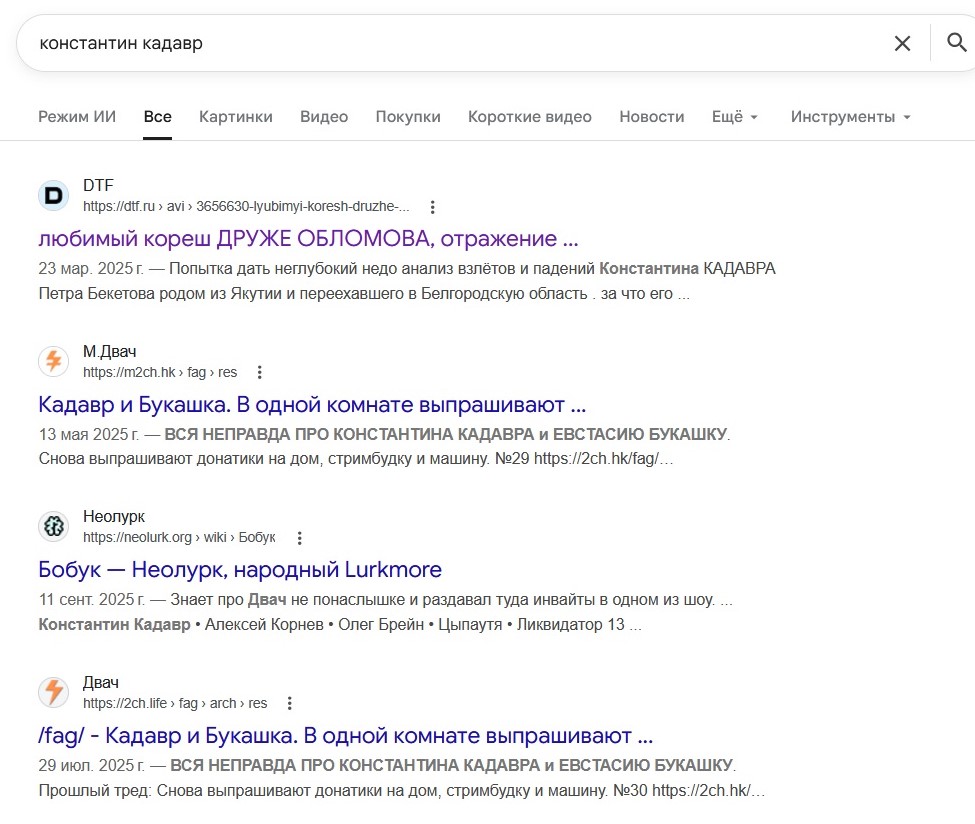Click the DTF site favicon
This screenshot has height=824, width=975.
coord(54,196)
